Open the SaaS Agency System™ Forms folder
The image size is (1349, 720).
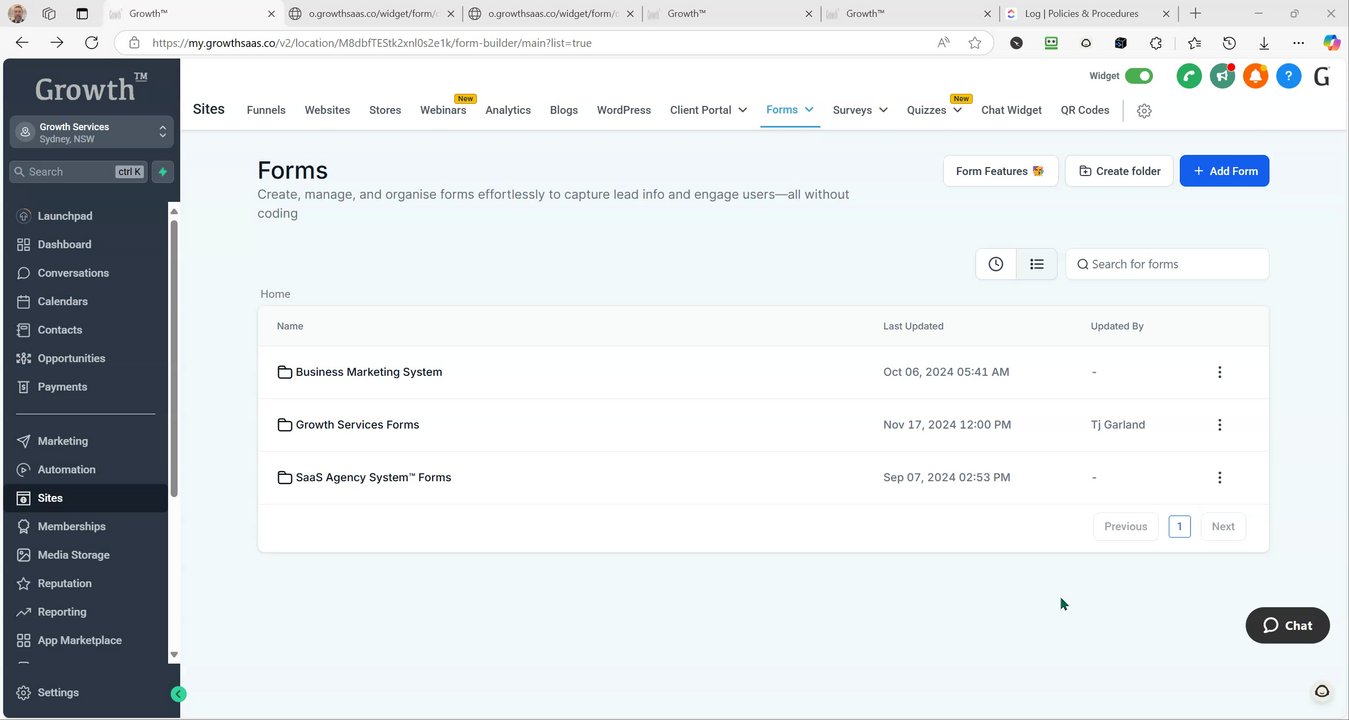click(373, 478)
